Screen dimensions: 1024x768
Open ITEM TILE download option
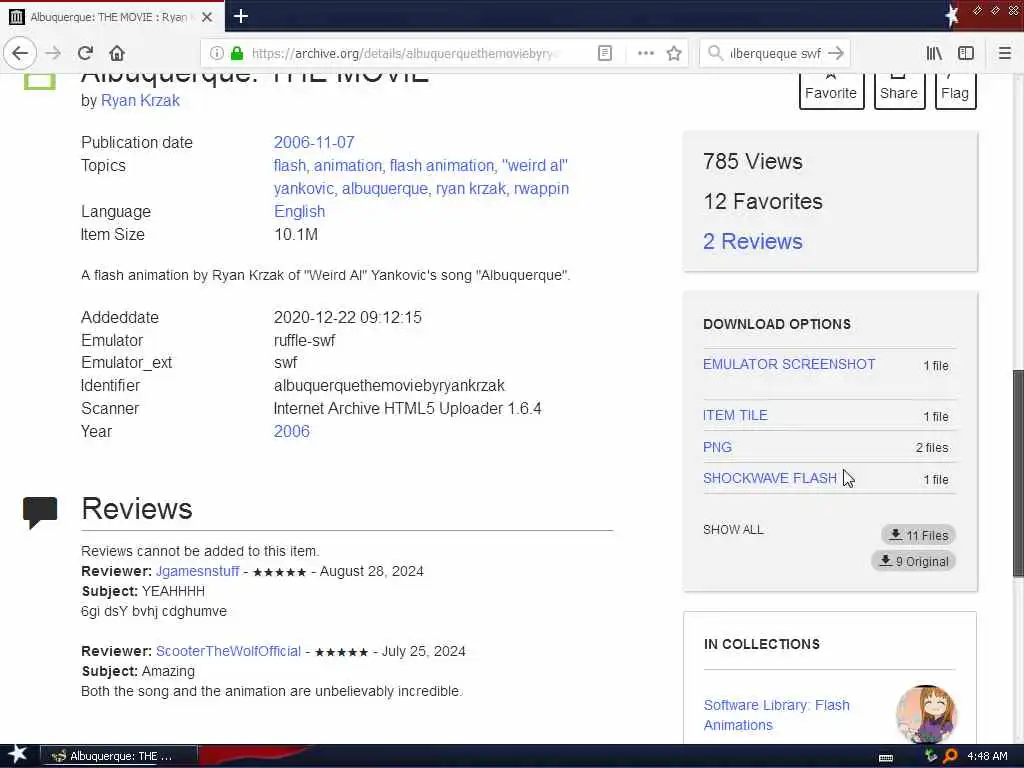(735, 415)
